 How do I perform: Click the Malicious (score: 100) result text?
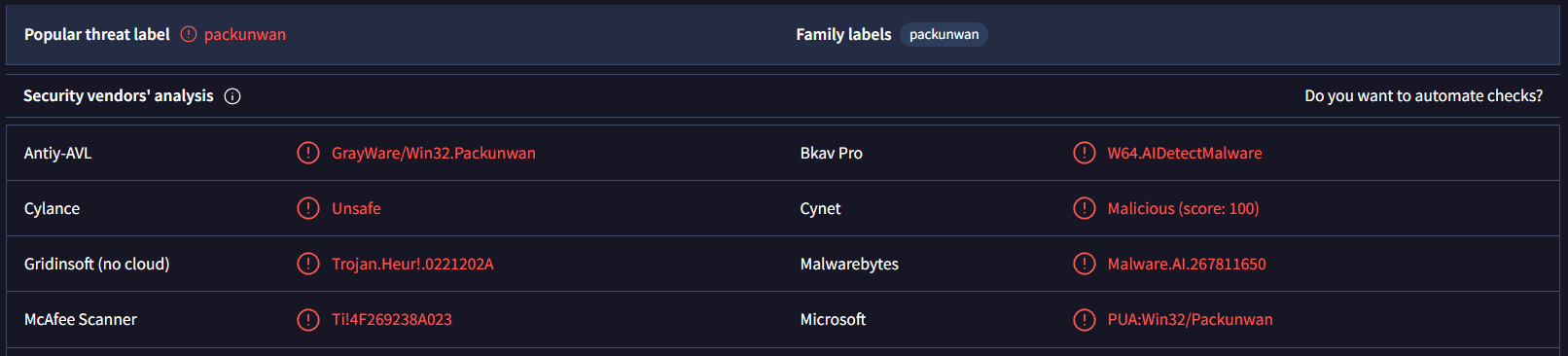click(1183, 208)
